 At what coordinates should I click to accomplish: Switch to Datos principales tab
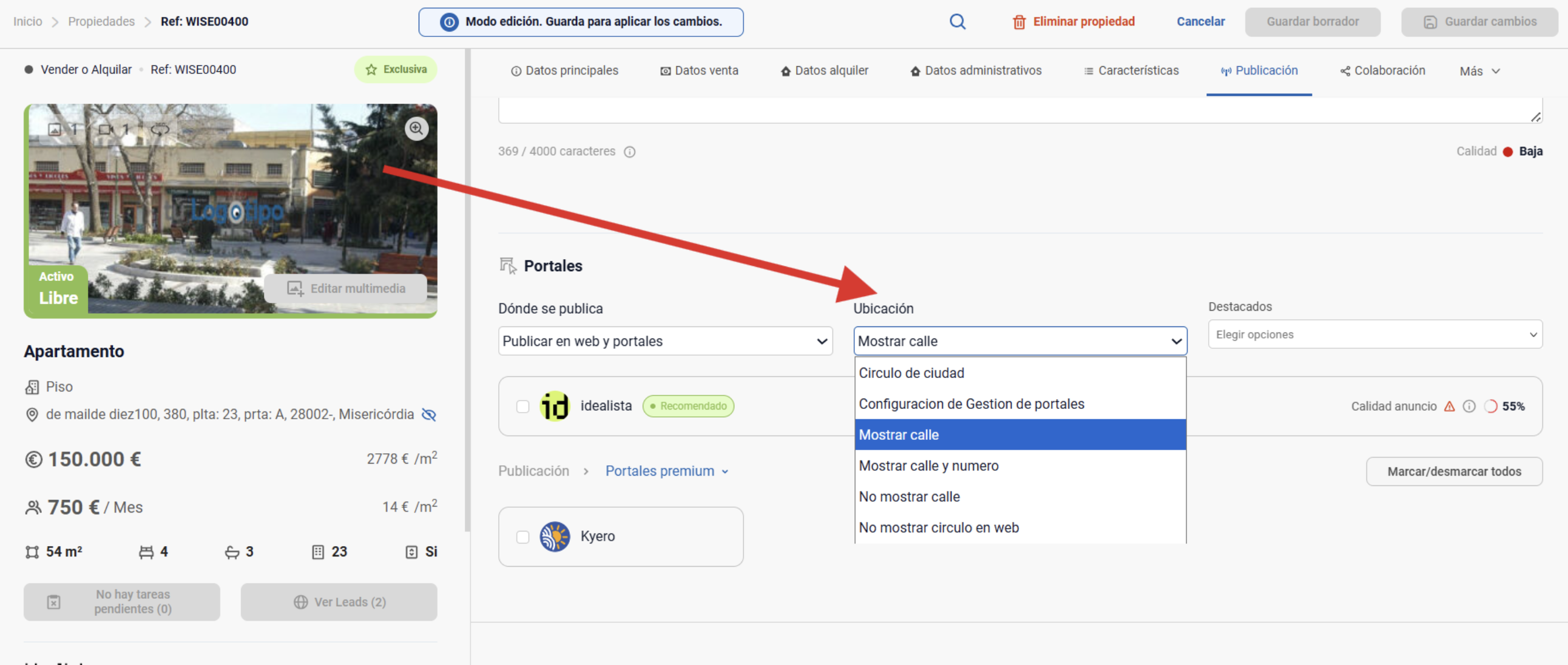click(564, 71)
